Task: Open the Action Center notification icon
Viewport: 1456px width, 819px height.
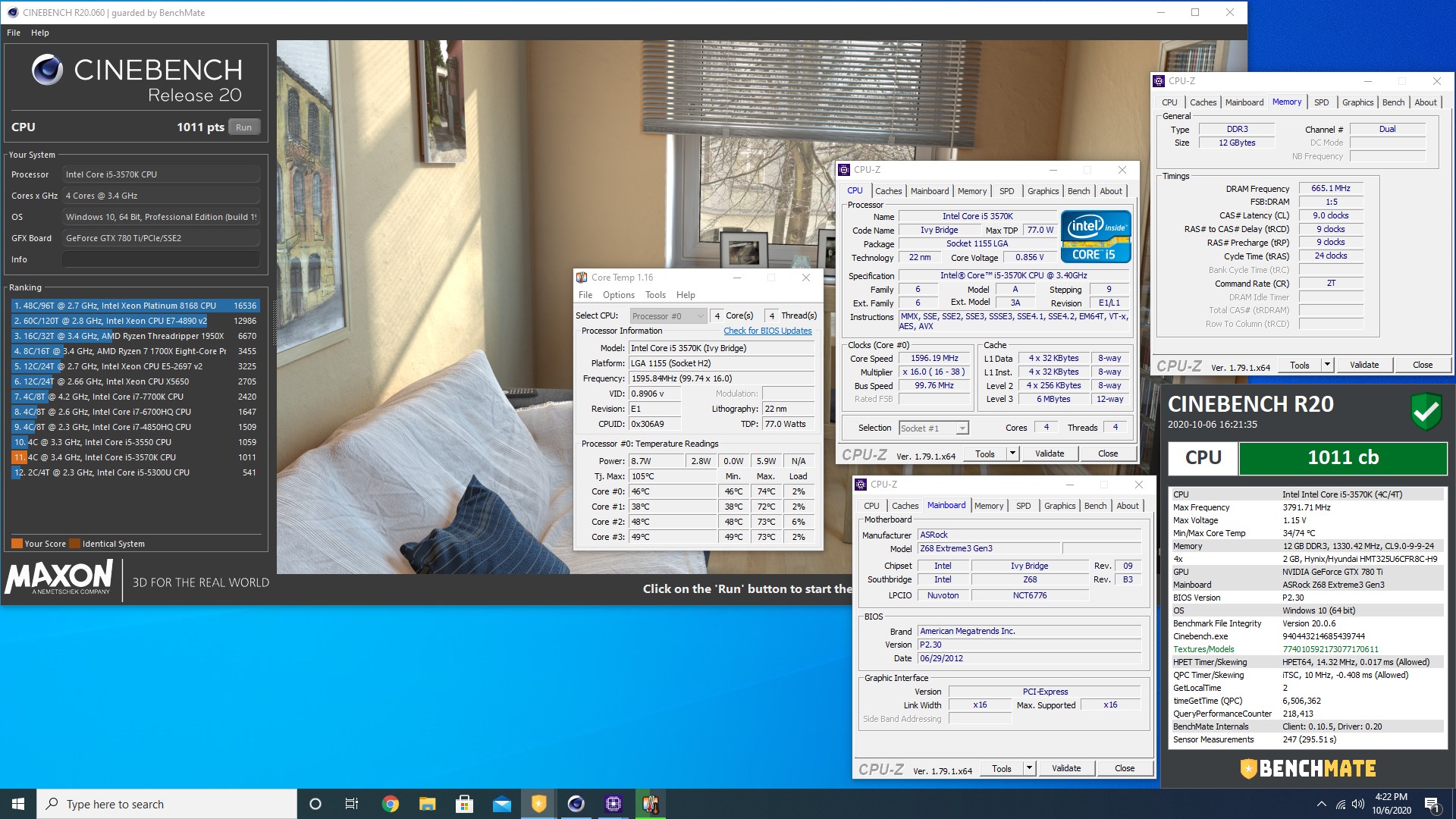Action: [1432, 804]
